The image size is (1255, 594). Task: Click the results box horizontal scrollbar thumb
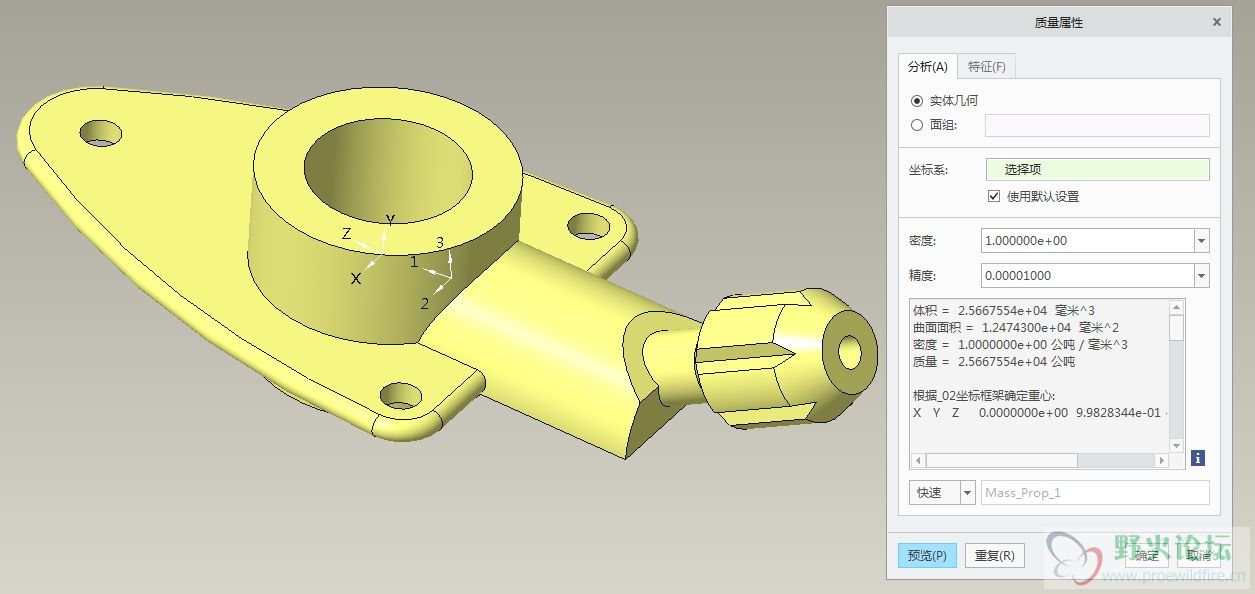click(x=1001, y=461)
